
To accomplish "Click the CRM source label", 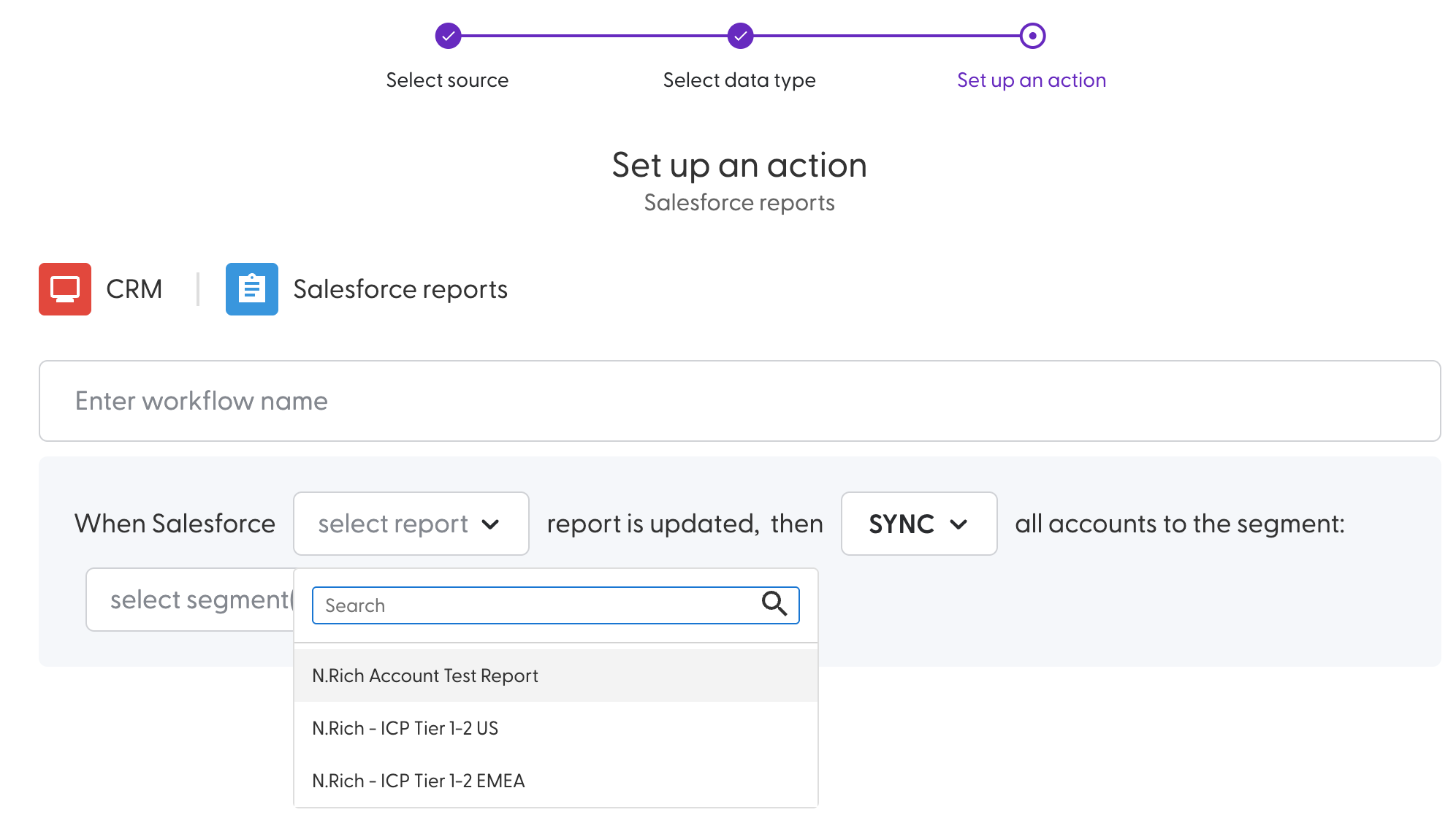I will pyautogui.click(x=134, y=289).
